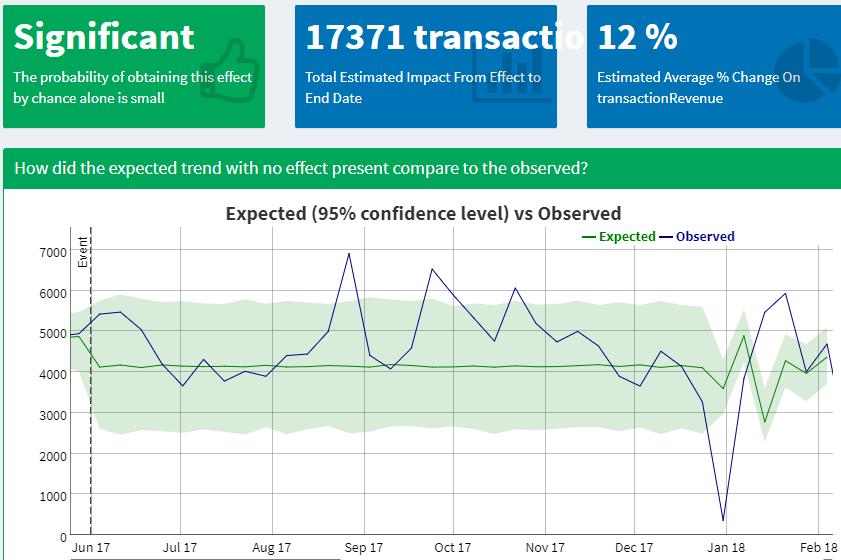
Task: Click the 7000 y-axis label
Action: click(x=53, y=252)
